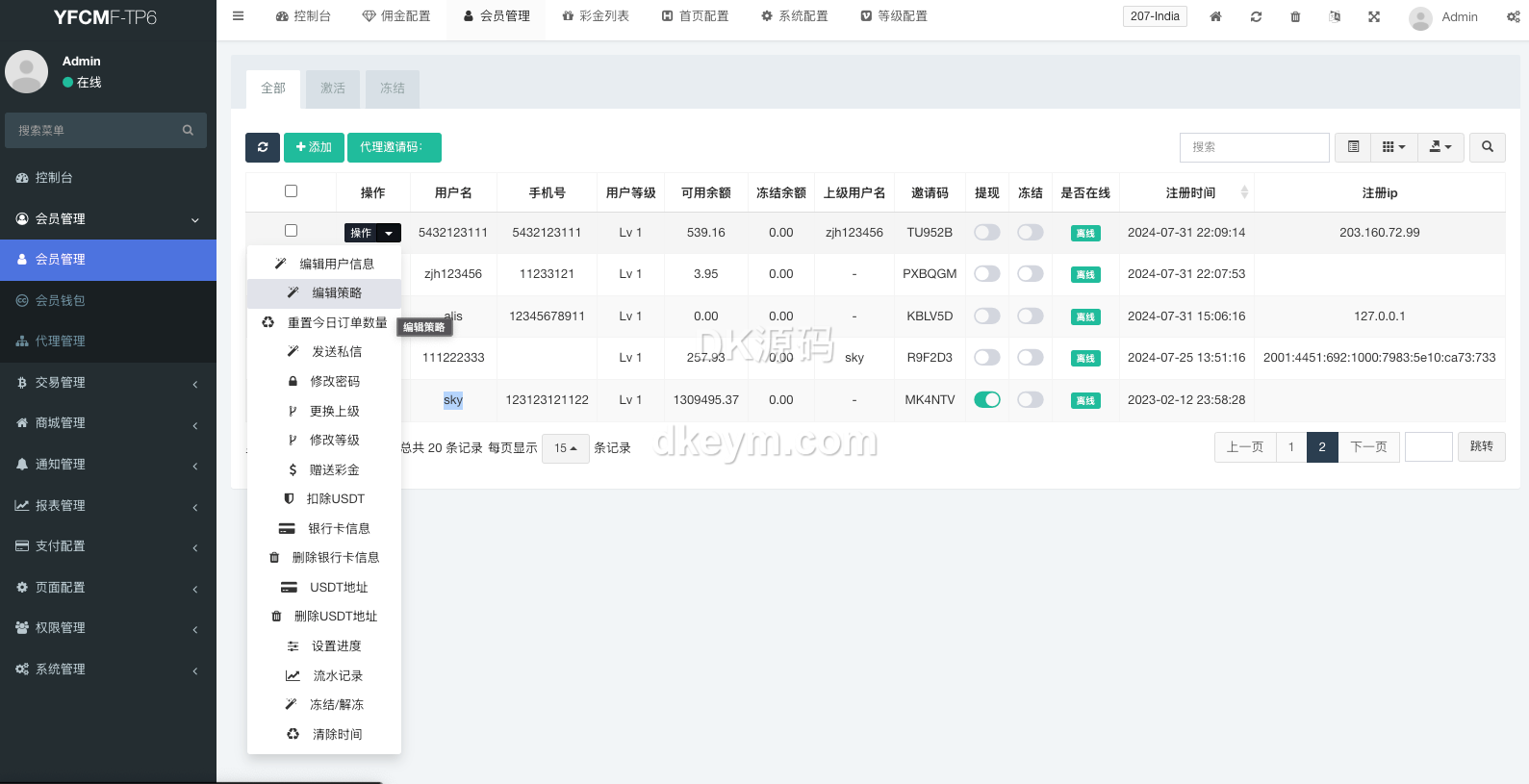
Task: Choose 赠送彩金 in the action menu
Action: [x=334, y=470]
